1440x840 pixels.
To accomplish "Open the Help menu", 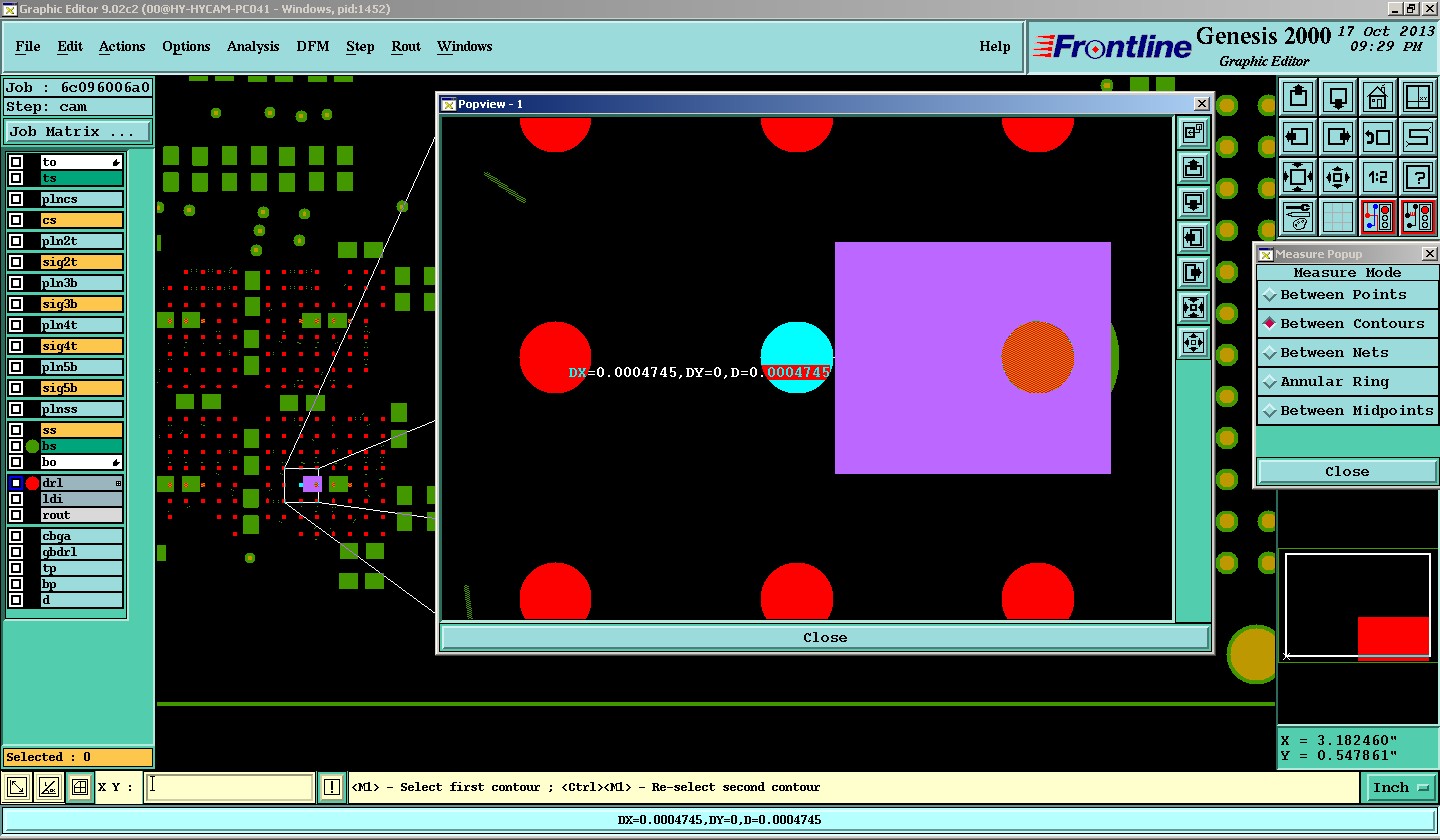I will coord(995,47).
